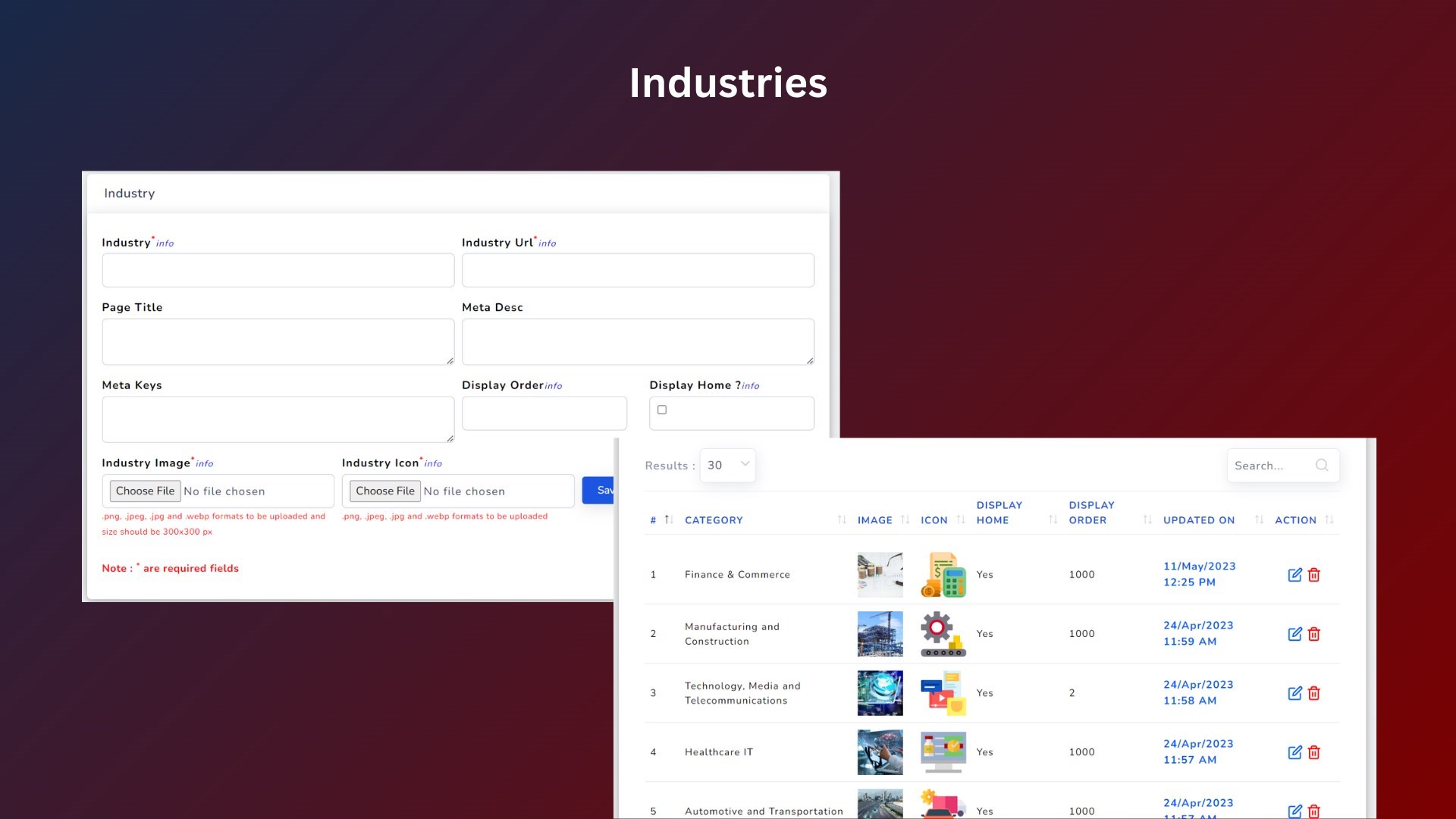The image size is (1456, 819).
Task: Choose a file for Industry Icon
Action: (x=384, y=491)
